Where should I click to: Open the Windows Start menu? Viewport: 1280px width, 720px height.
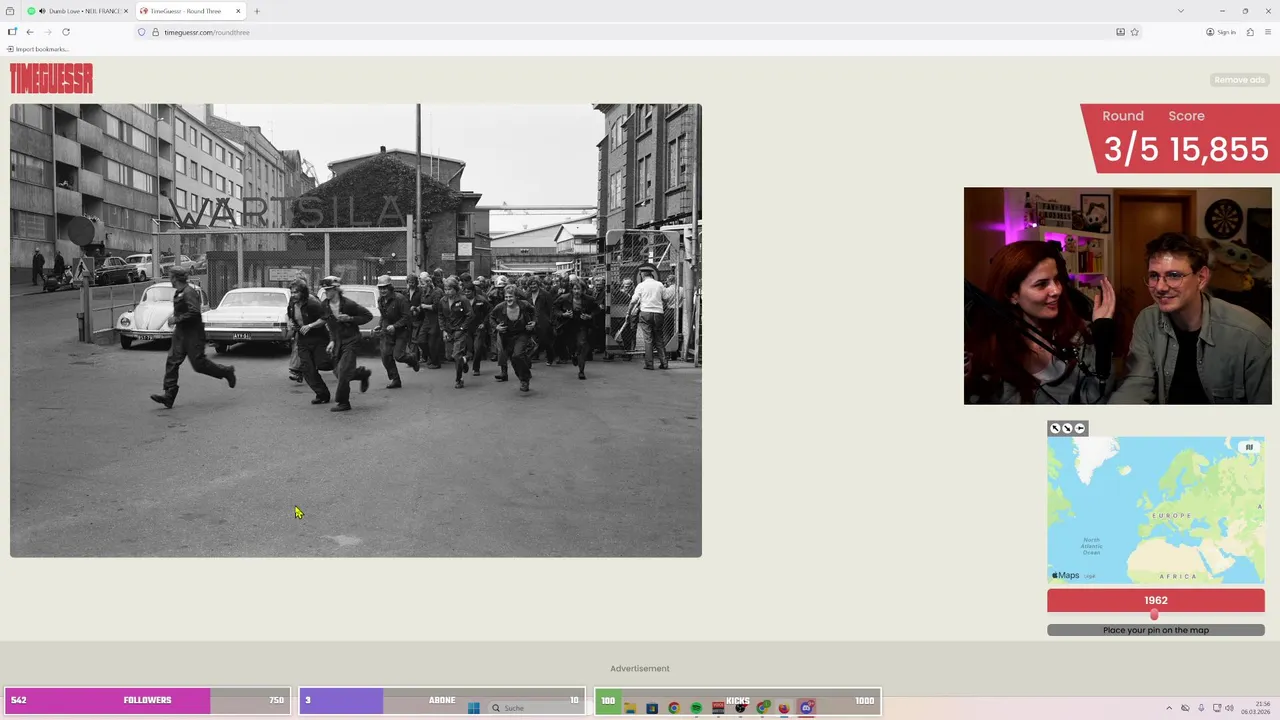click(x=474, y=708)
